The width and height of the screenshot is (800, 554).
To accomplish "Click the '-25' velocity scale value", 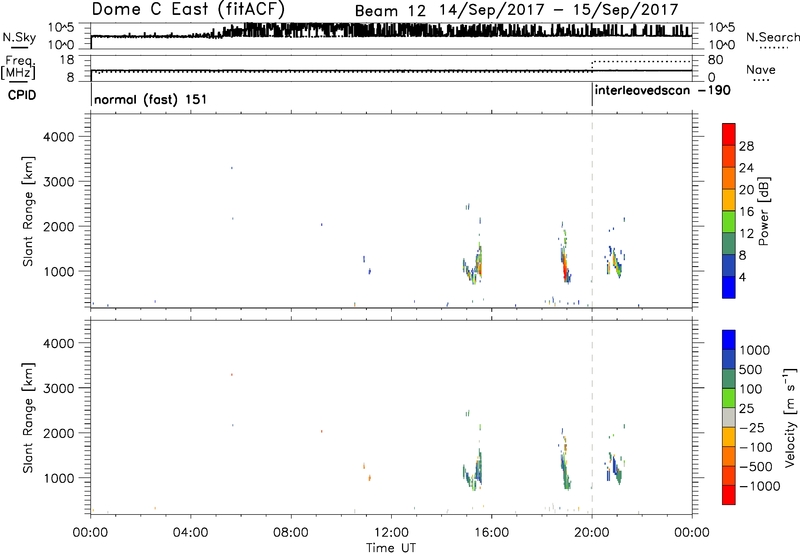I will coord(752,427).
